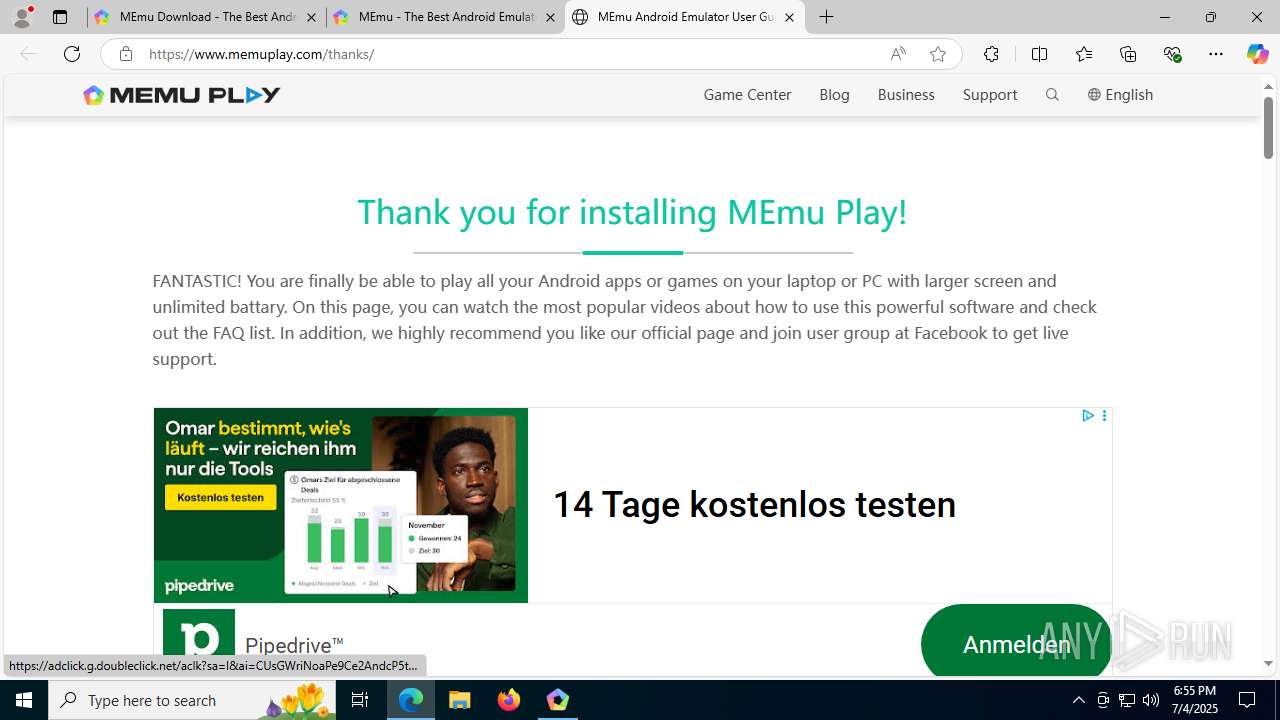Image resolution: width=1280 pixels, height=720 pixels.
Task: Open Game Center menu item
Action: click(x=747, y=95)
